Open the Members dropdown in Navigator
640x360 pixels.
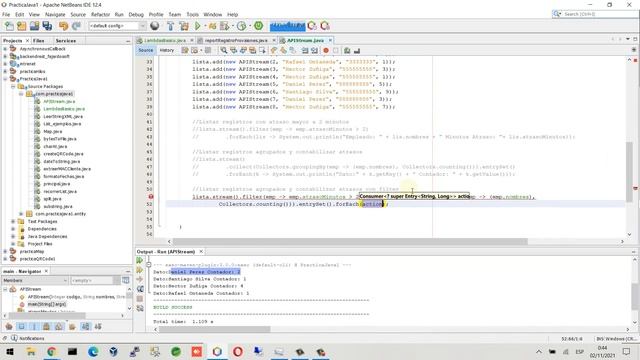(x=34, y=280)
